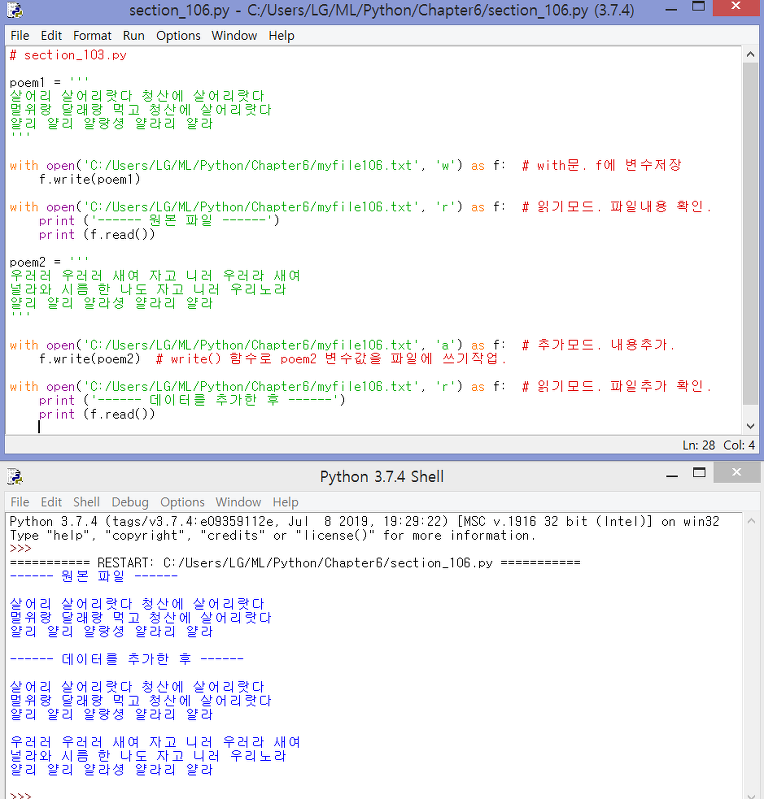This screenshot has height=799, width=764.
Task: Maximize the Python 3.7.4 Shell window
Action: 699,473
